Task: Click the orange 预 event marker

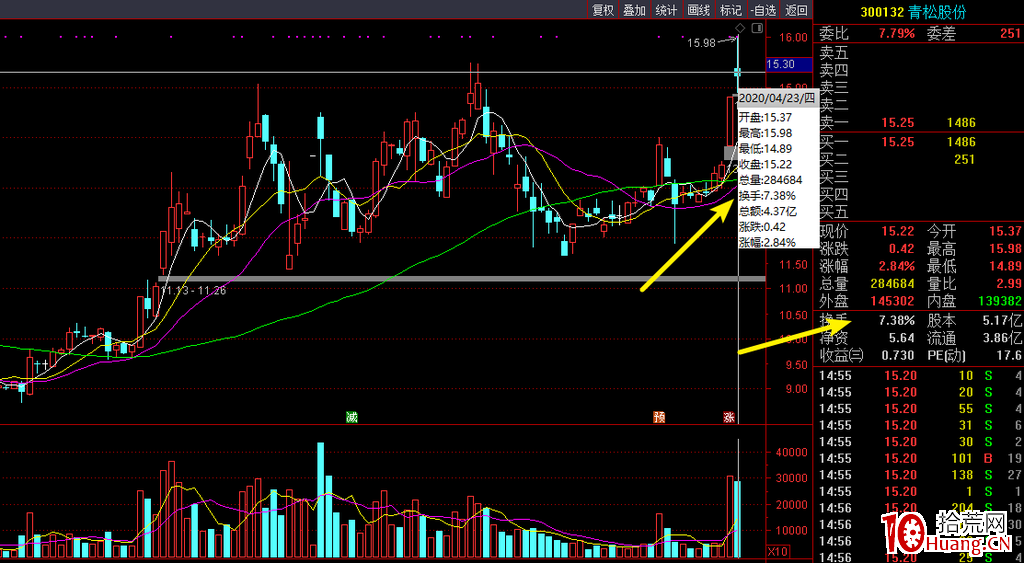Action: coord(659,417)
